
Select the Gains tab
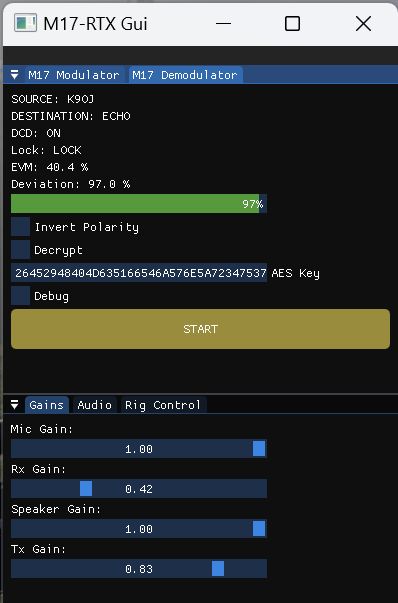click(47, 405)
